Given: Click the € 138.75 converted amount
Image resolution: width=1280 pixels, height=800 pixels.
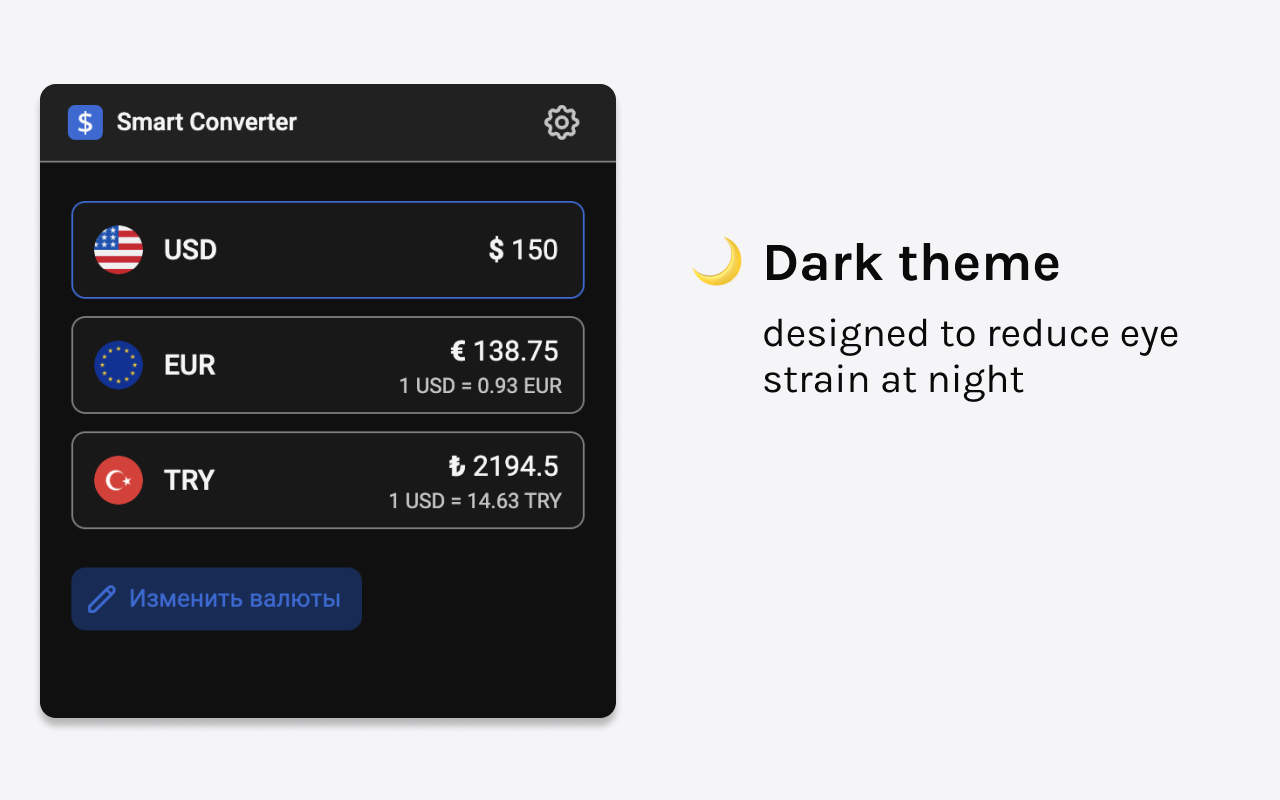Looking at the screenshot, I should coord(504,351).
